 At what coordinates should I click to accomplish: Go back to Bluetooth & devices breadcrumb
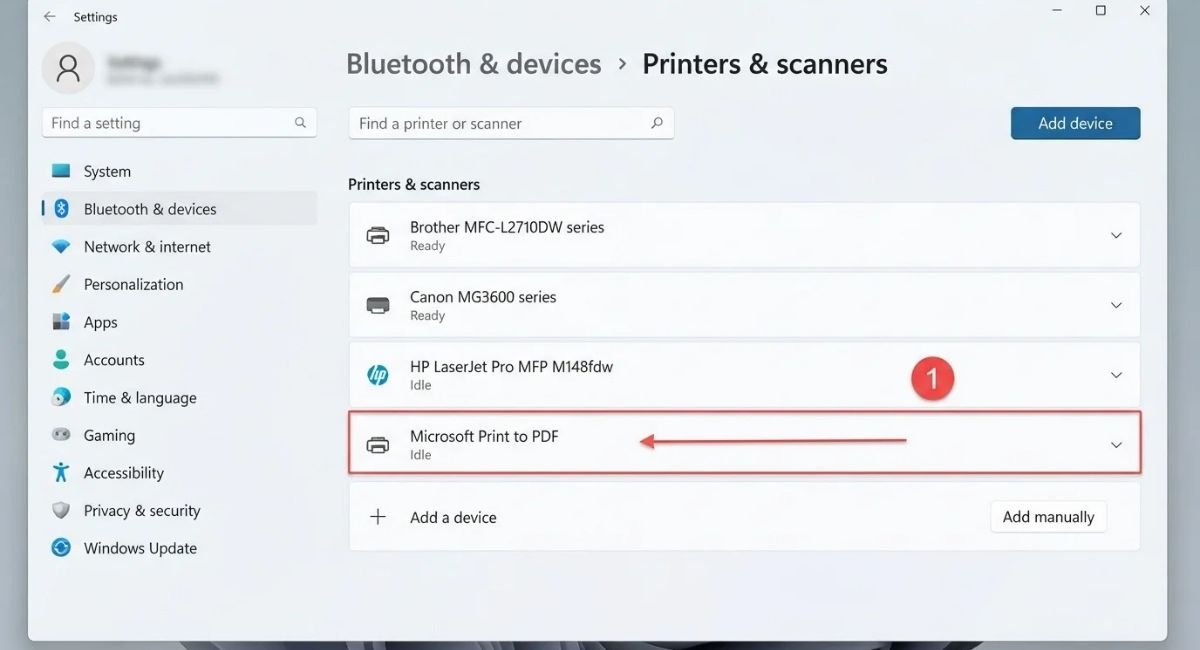[473, 64]
